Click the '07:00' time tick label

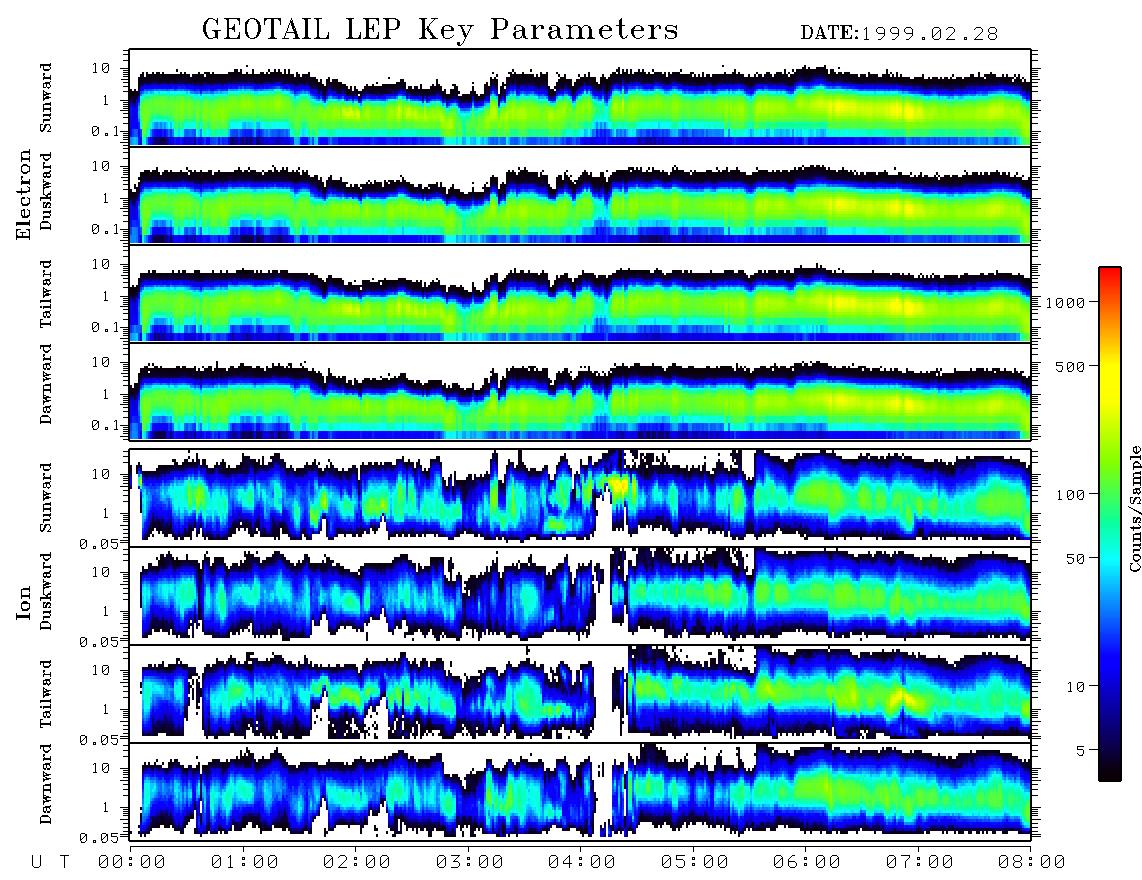(920, 862)
